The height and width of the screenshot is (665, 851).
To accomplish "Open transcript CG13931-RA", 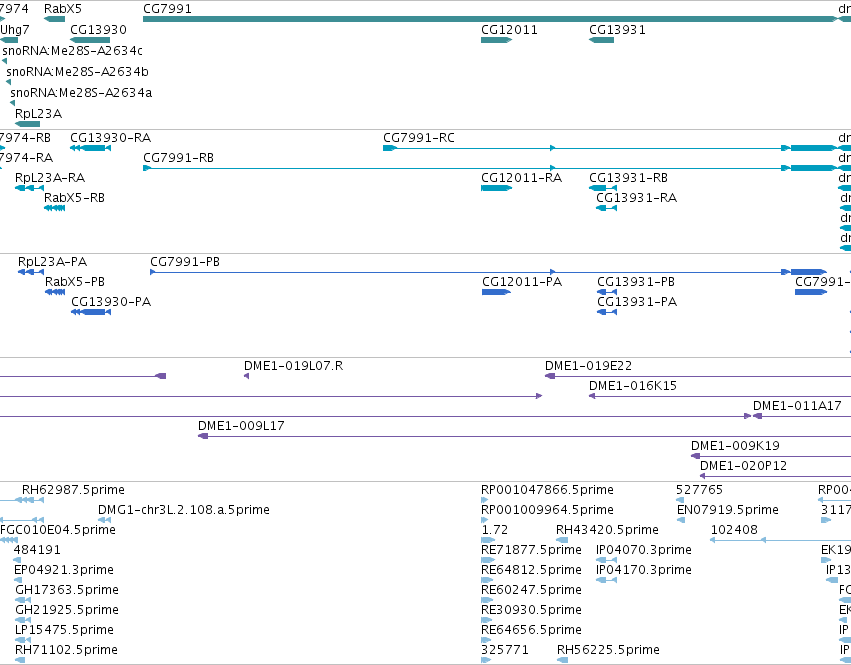I will pos(607,208).
